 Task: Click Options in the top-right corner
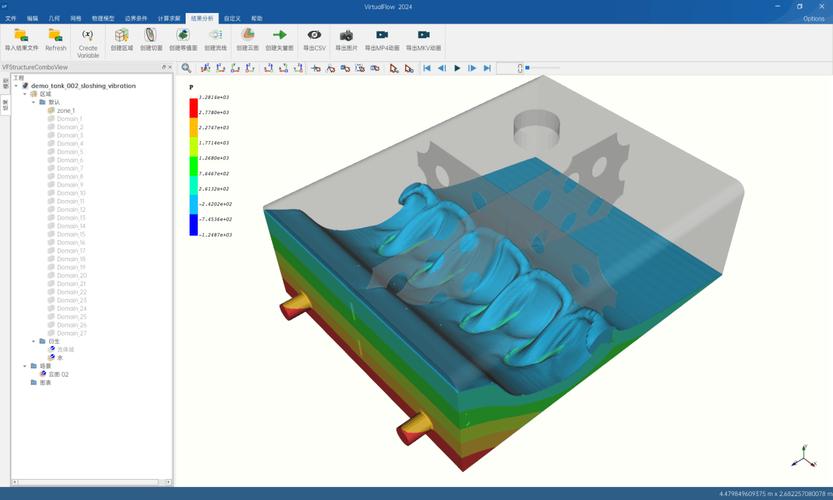[x=813, y=19]
